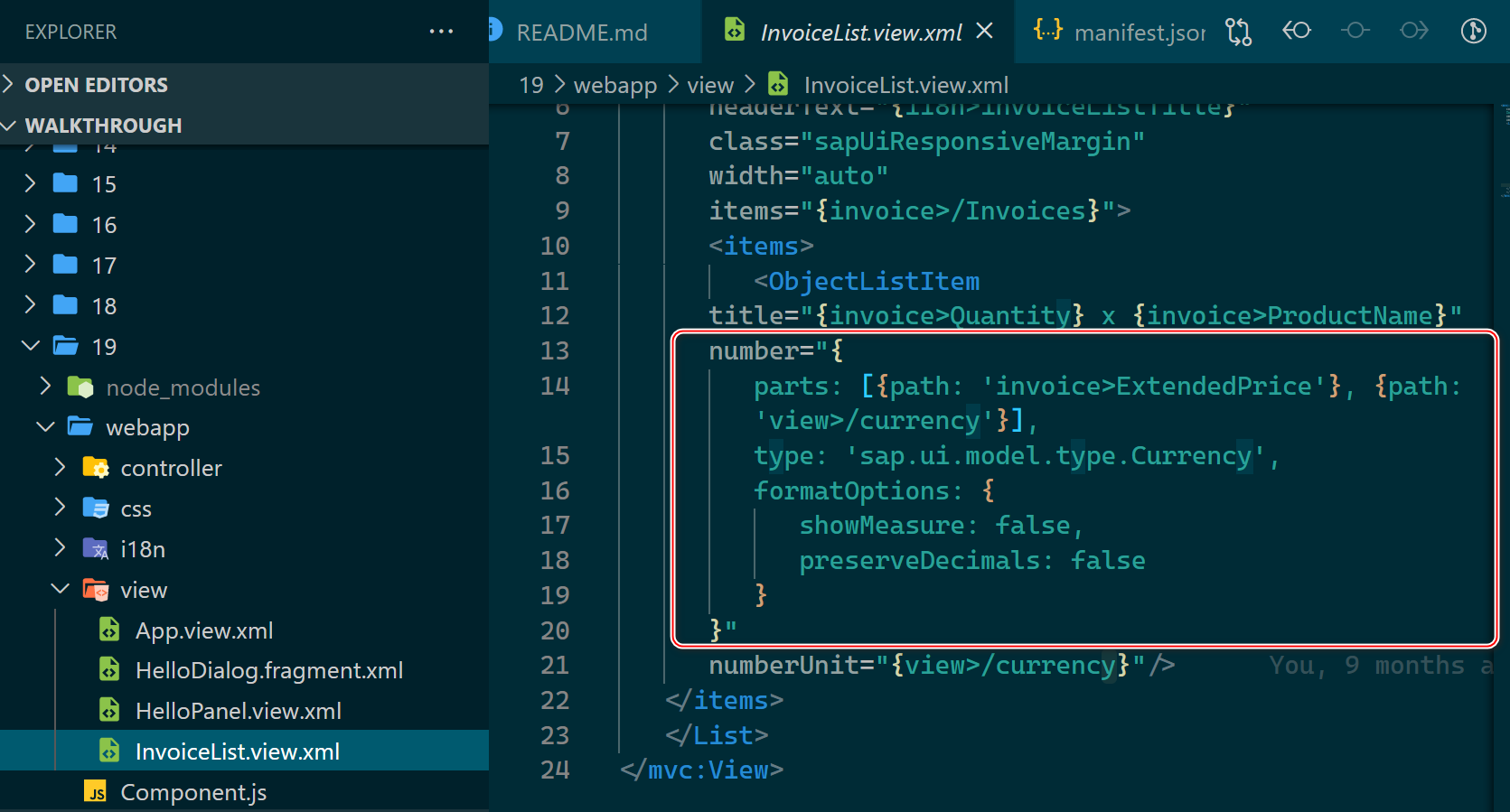The width and height of the screenshot is (1510, 812).
Task: Select InvoiceList.view.xml in the explorer tree
Action: point(244,751)
